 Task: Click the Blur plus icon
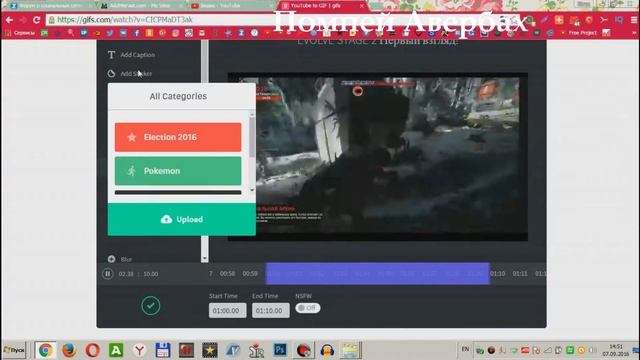coord(111,259)
